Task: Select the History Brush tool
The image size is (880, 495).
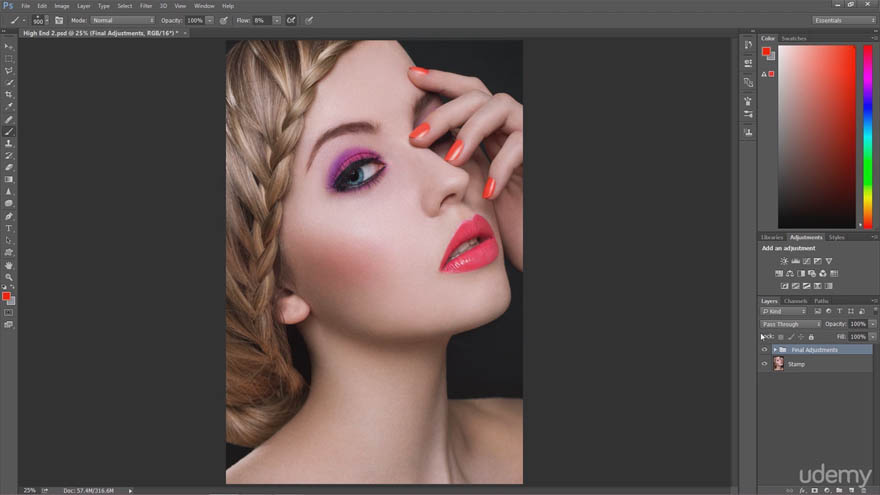Action: pyautogui.click(x=8, y=155)
